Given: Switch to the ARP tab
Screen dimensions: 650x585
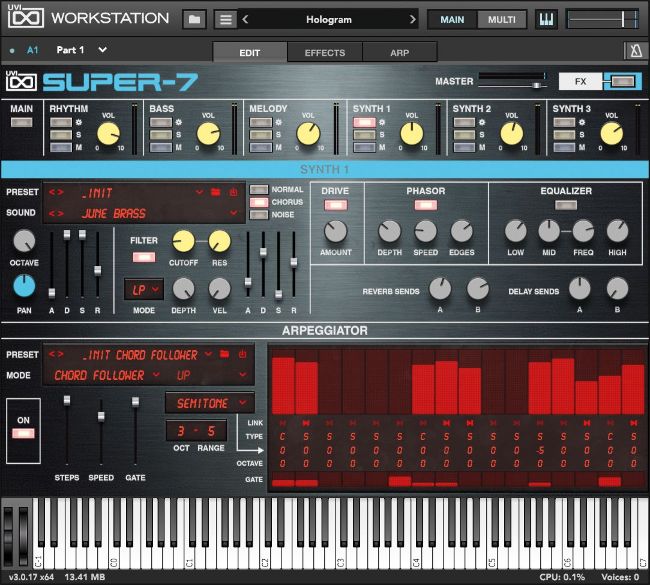Looking at the screenshot, I should pos(400,53).
